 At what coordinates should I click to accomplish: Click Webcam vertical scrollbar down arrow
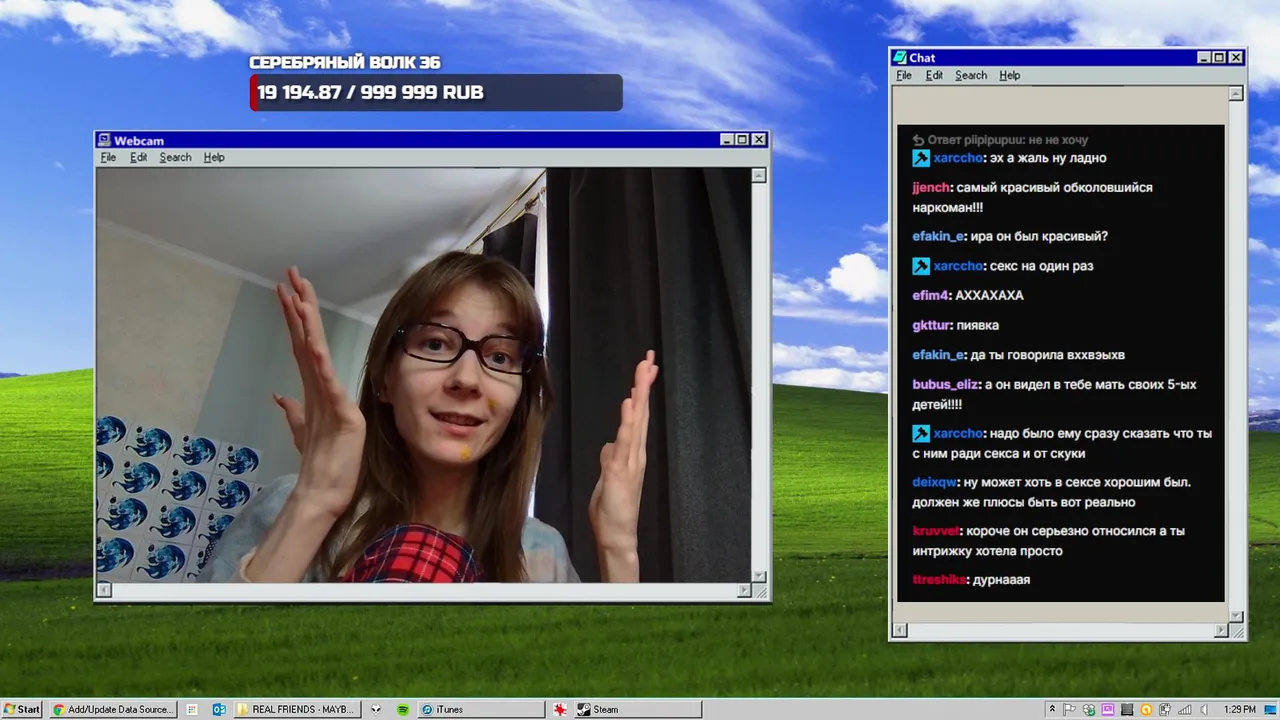click(x=759, y=576)
